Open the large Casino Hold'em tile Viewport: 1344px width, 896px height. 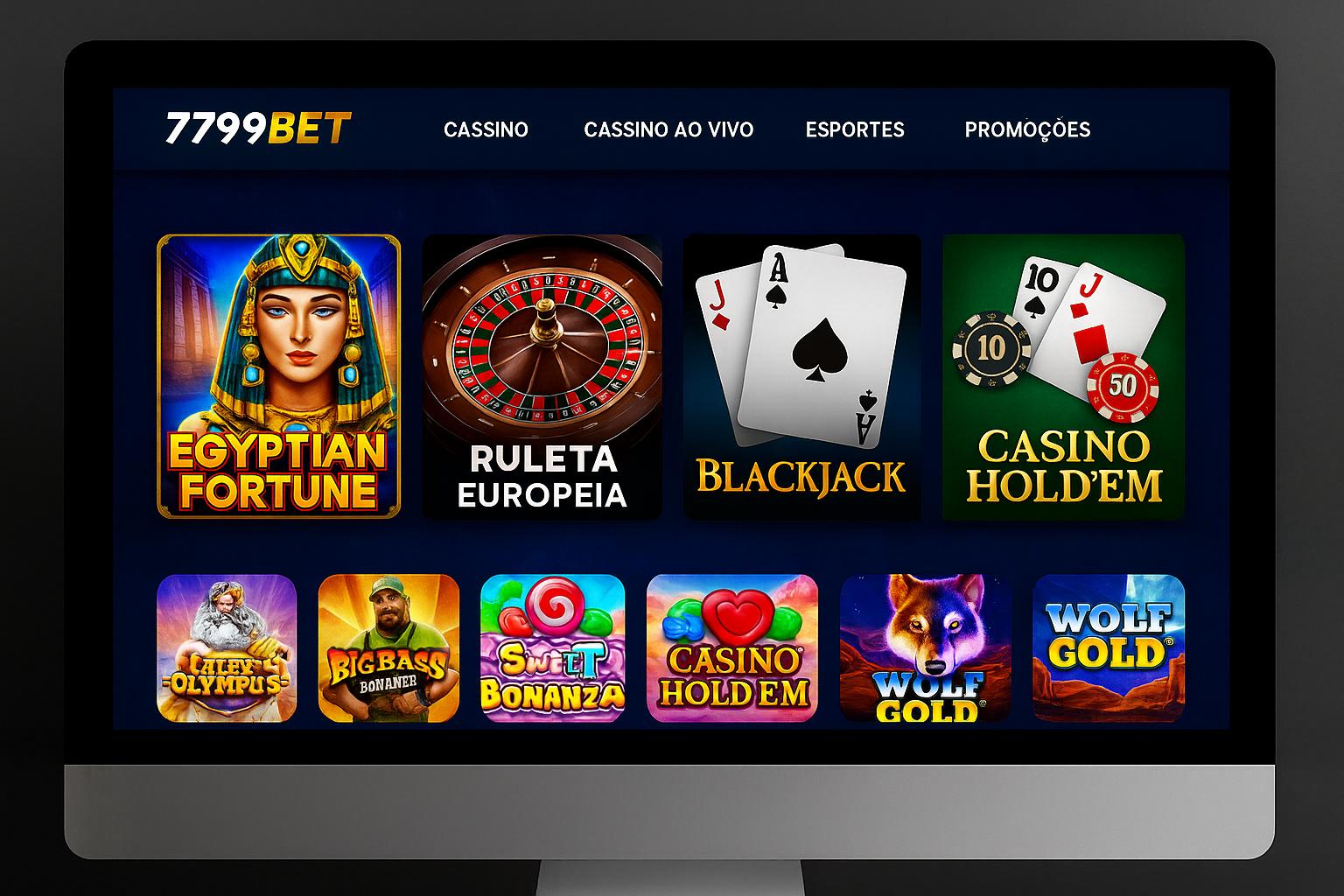coord(1063,376)
